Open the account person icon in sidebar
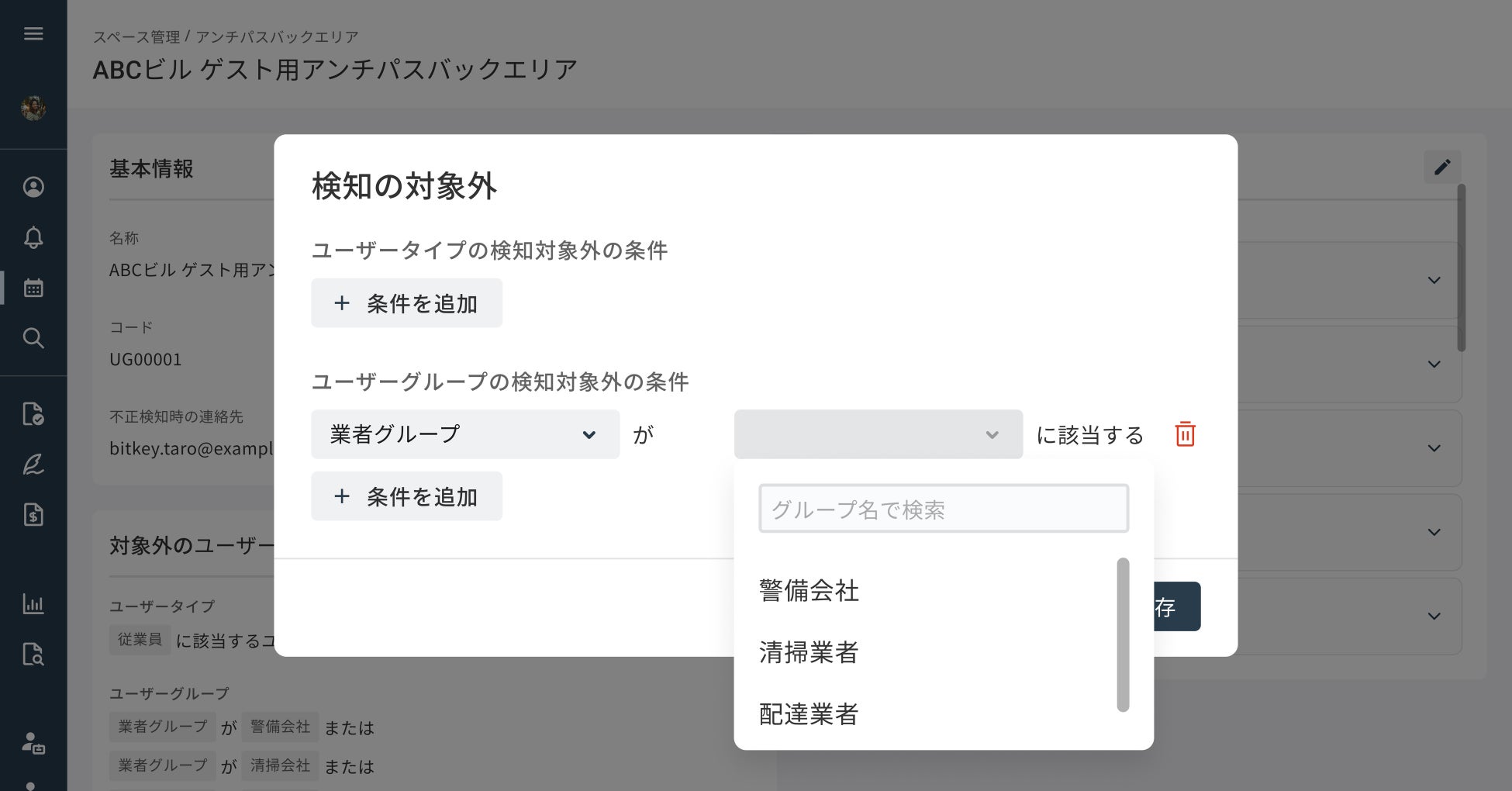1512x791 pixels. pos(33,187)
